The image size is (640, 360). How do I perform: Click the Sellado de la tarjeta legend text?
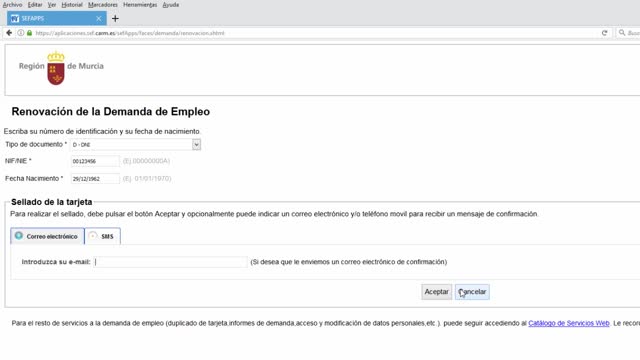(51, 202)
